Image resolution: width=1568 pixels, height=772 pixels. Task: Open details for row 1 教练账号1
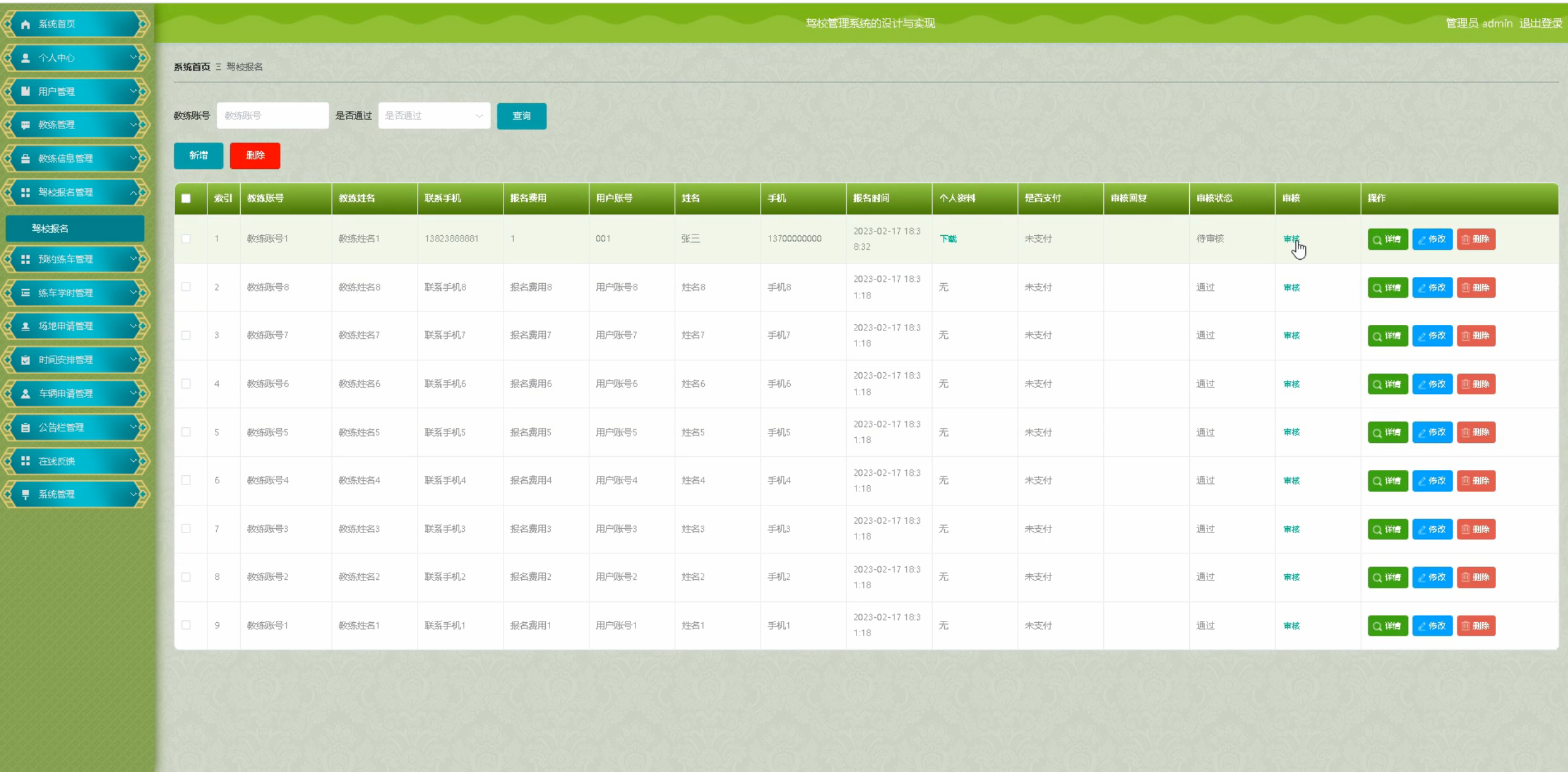1388,239
